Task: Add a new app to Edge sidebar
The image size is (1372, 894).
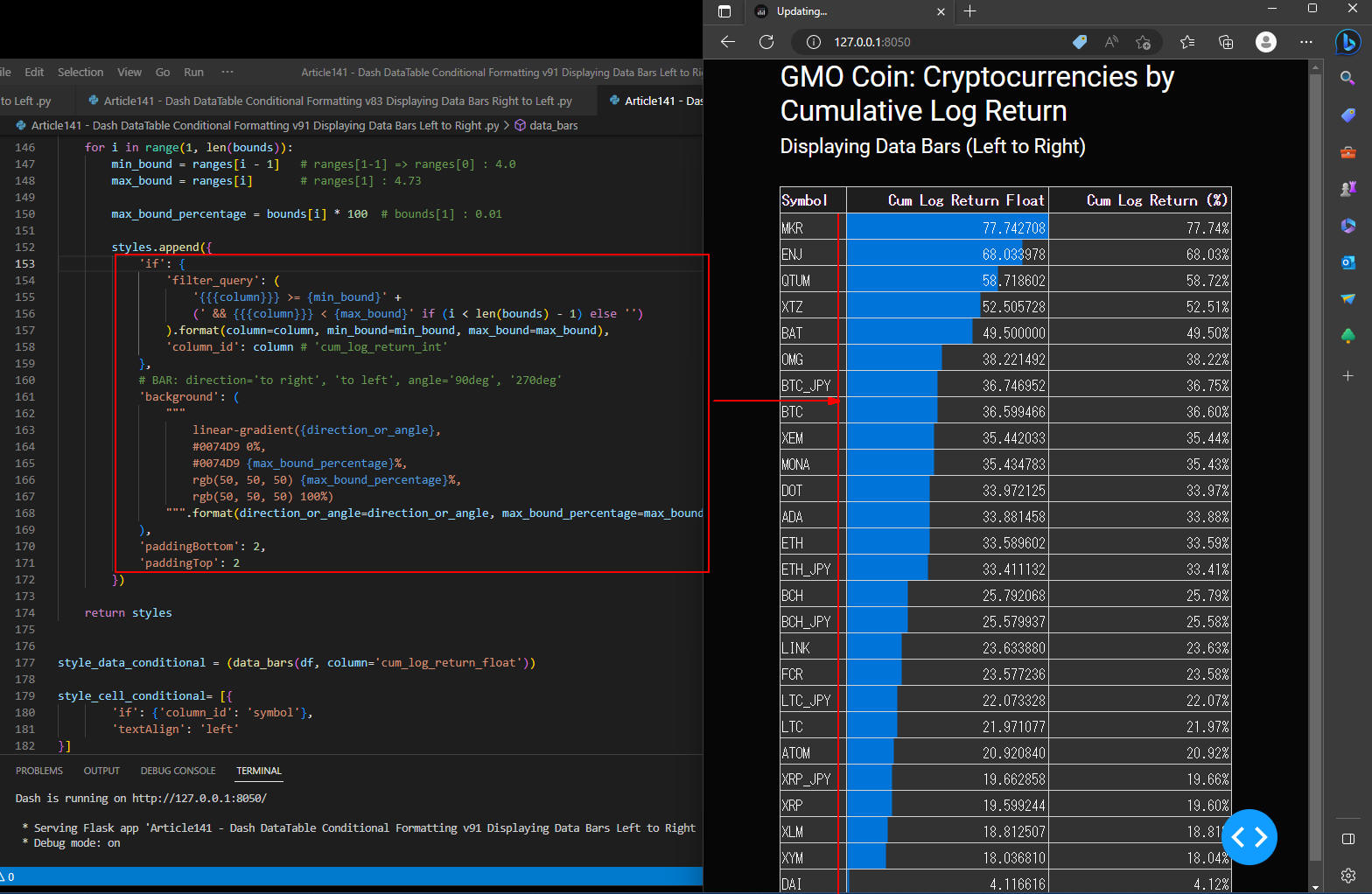Action: (x=1348, y=375)
